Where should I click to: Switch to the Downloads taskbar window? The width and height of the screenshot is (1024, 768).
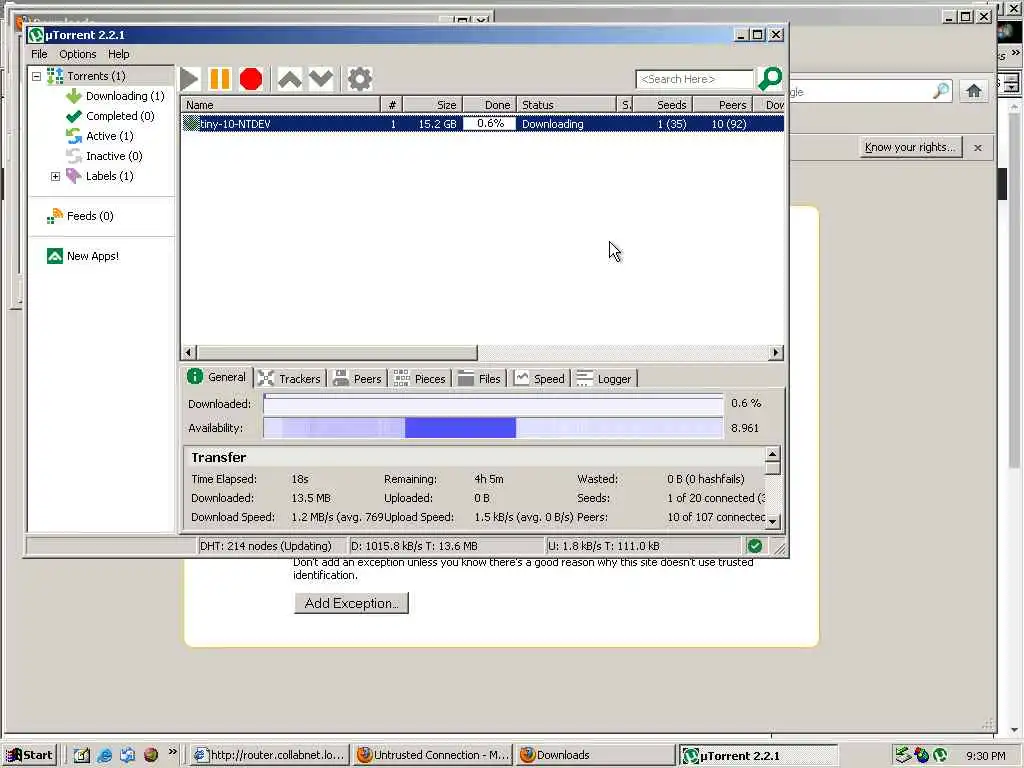[x=596, y=755]
